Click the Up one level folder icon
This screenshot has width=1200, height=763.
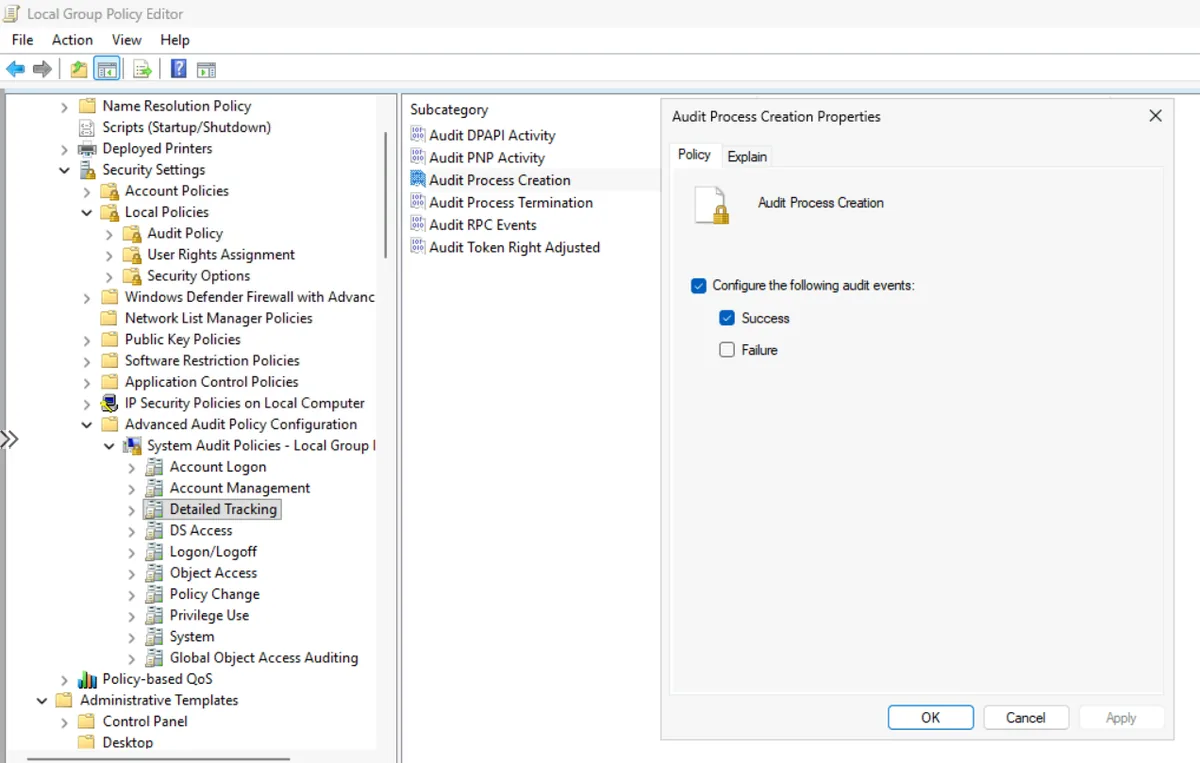tap(78, 69)
